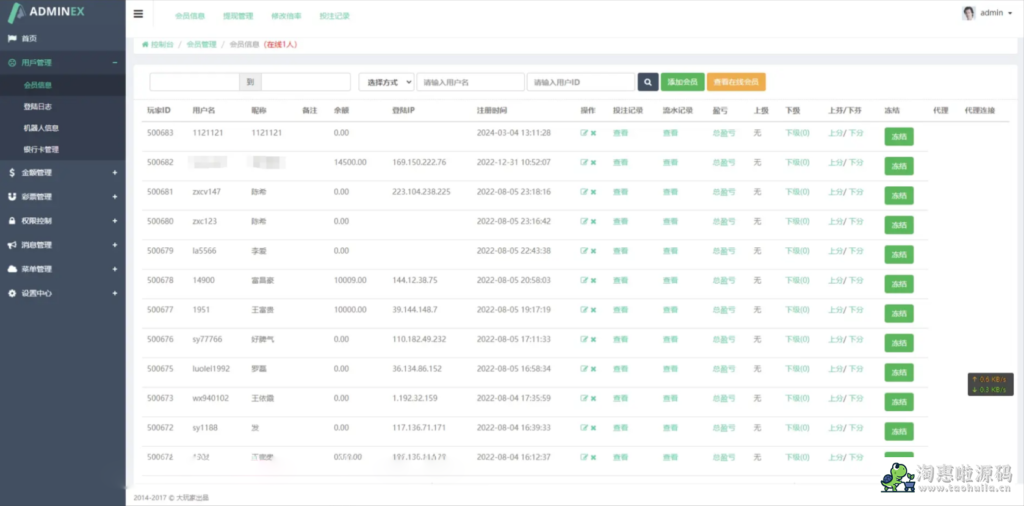Edit user zxc123 using the pencil icon
Image resolution: width=1024 pixels, height=506 pixels.
tap(584, 221)
